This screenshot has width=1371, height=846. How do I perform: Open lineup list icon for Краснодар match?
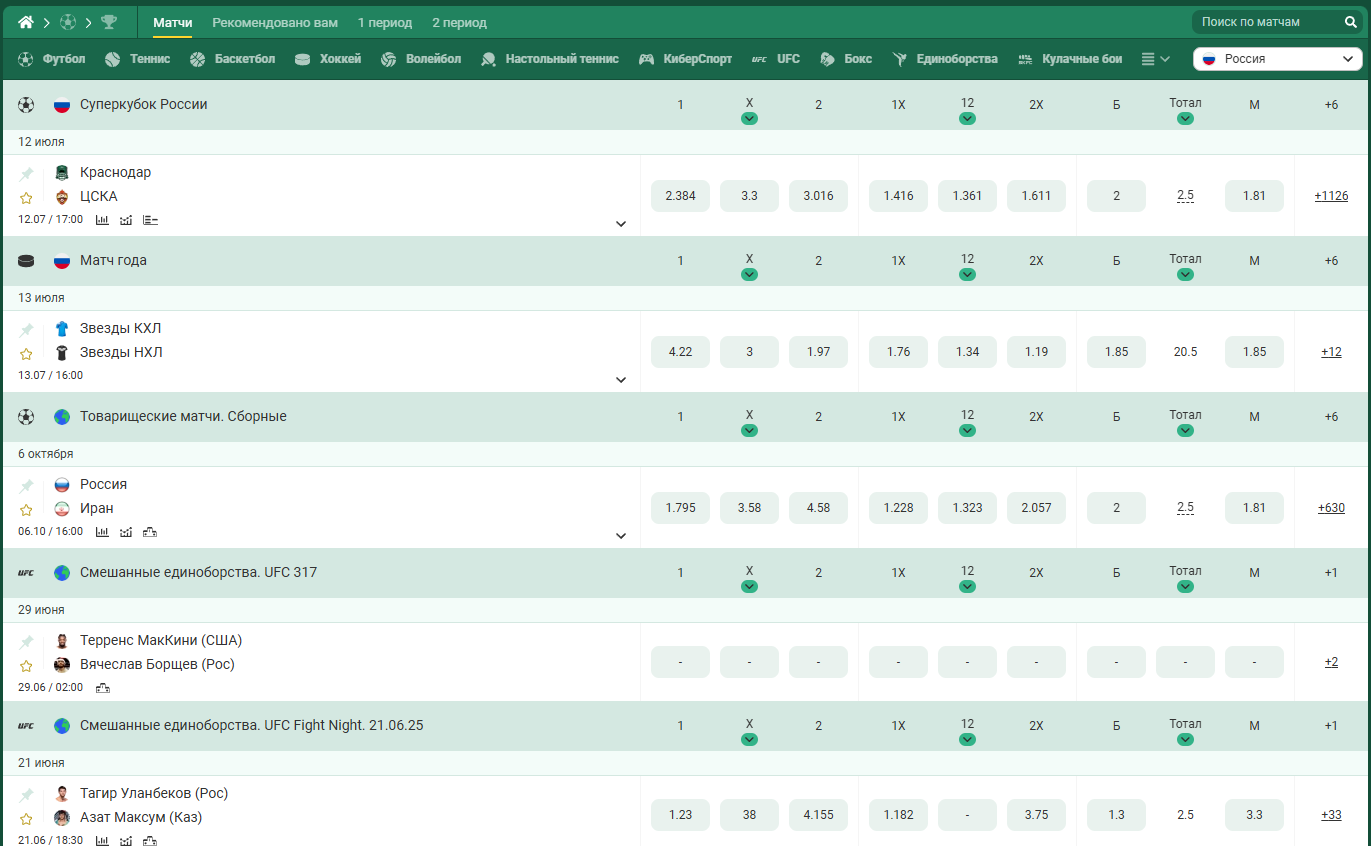(x=150, y=220)
